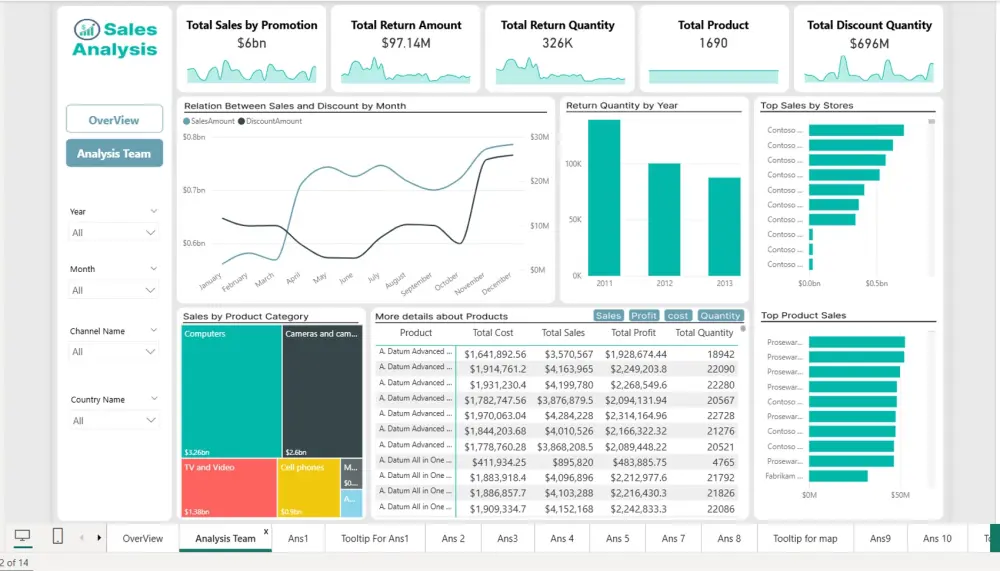
Task: Open the Ans9 page tab
Action: click(x=880, y=538)
